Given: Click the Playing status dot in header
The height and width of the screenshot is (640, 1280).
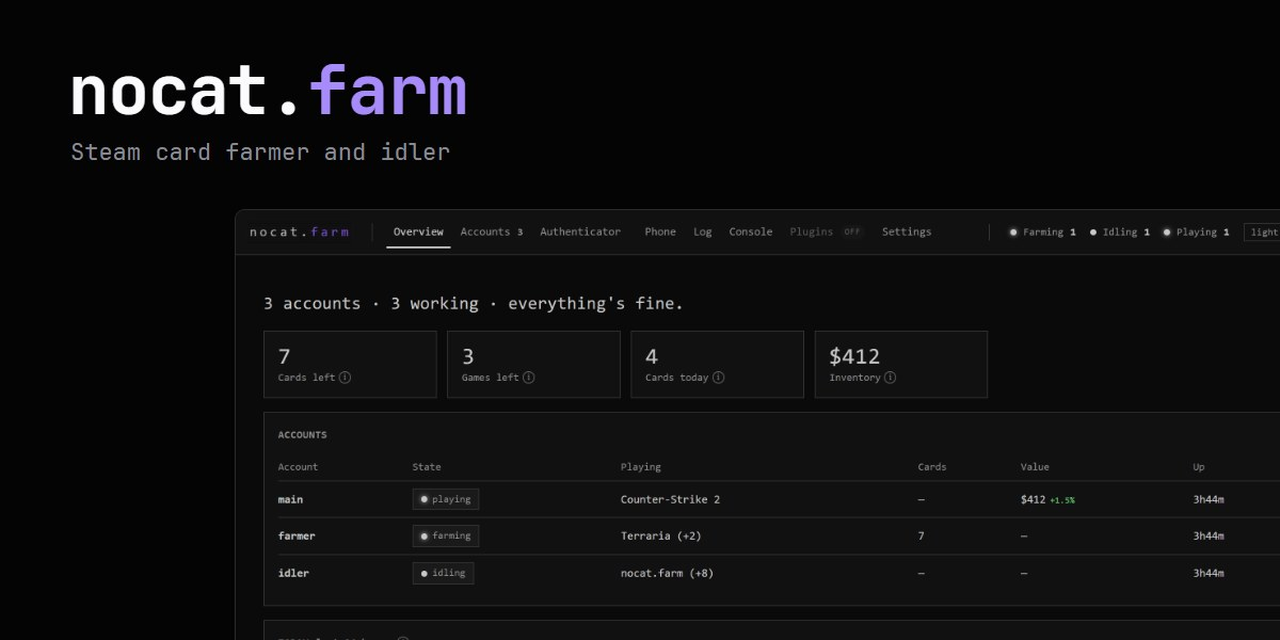Looking at the screenshot, I should click(1166, 232).
